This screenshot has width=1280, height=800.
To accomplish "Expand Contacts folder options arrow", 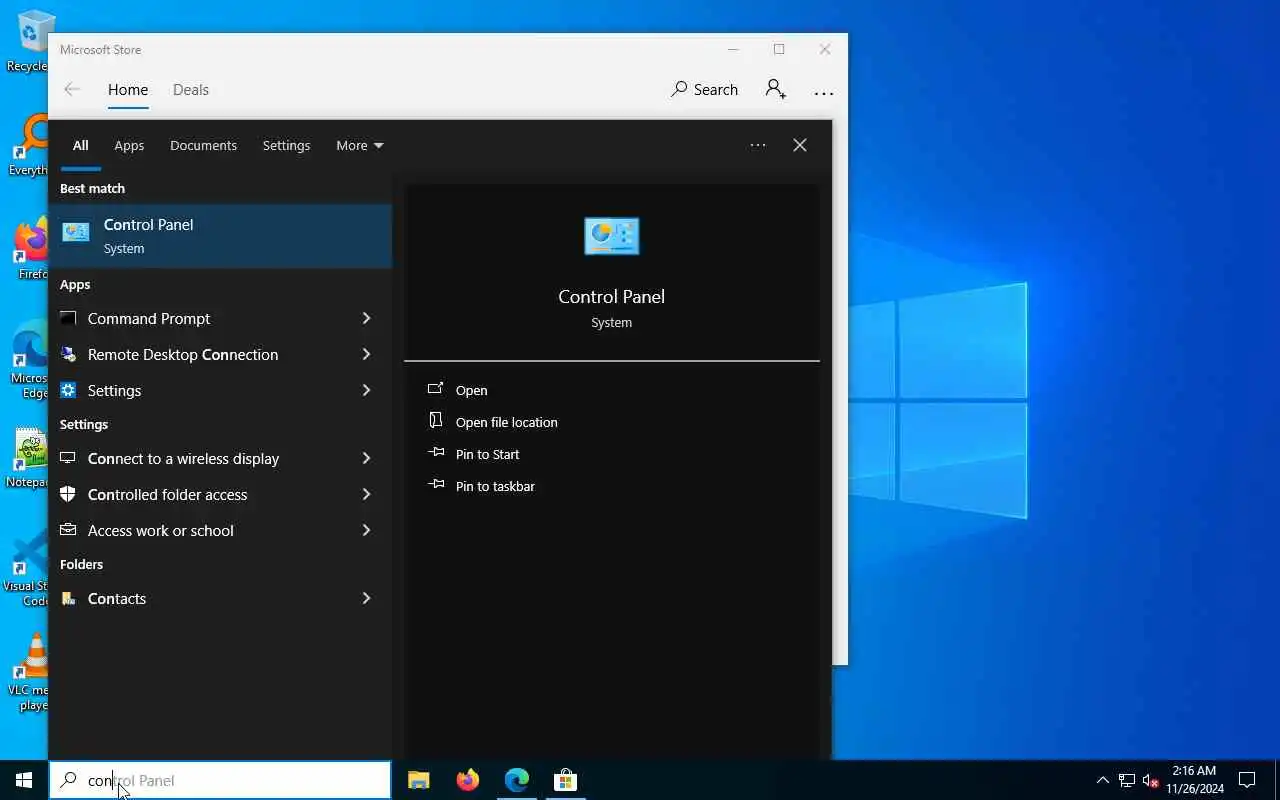I will (366, 598).
